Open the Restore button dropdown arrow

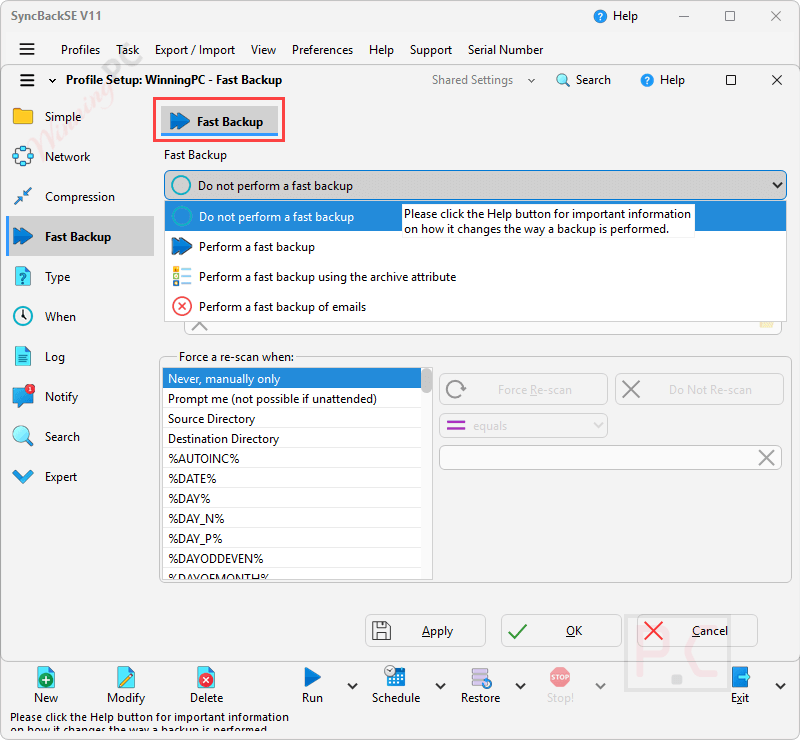[x=520, y=686]
